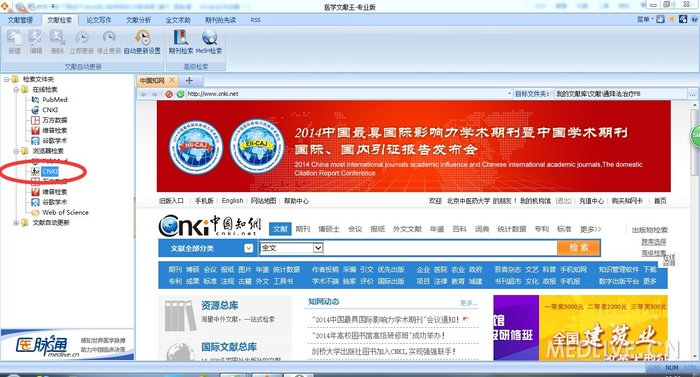This screenshot has width=700, height=377.
Task: Collapse the 浏览器检索 folder node
Action: 16,151
